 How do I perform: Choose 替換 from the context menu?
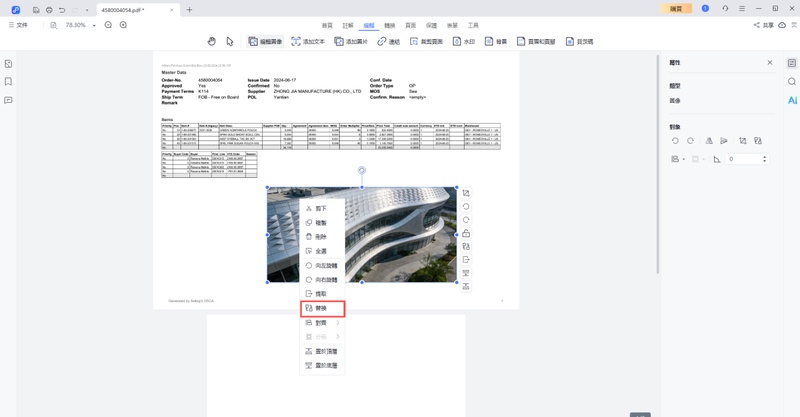322,308
